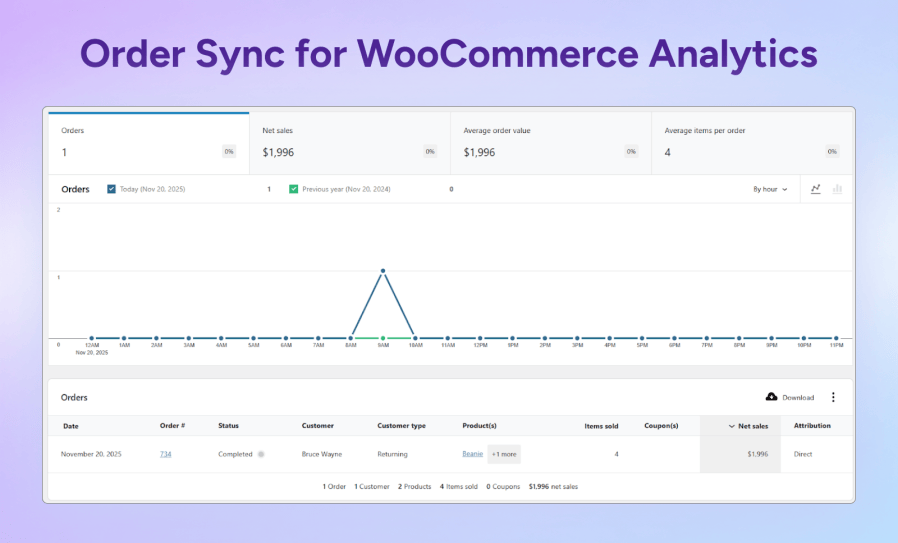This screenshot has width=898, height=543.
Task: Click the Product(s) column header
Action: 479,426
